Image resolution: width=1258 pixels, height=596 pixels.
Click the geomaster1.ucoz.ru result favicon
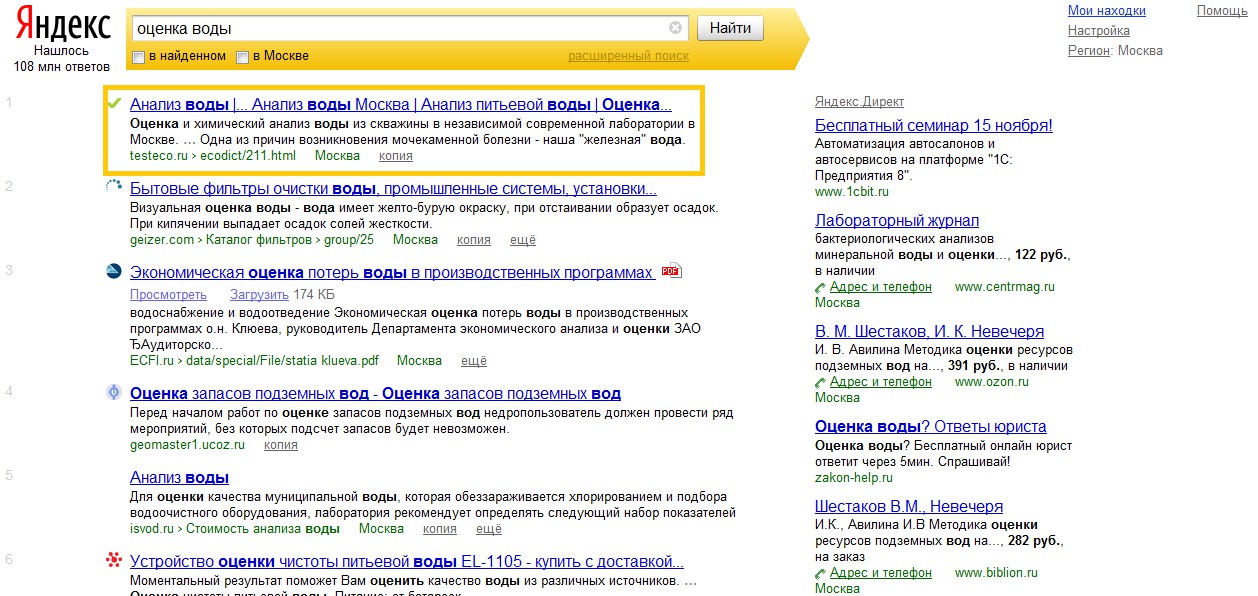click(x=114, y=392)
